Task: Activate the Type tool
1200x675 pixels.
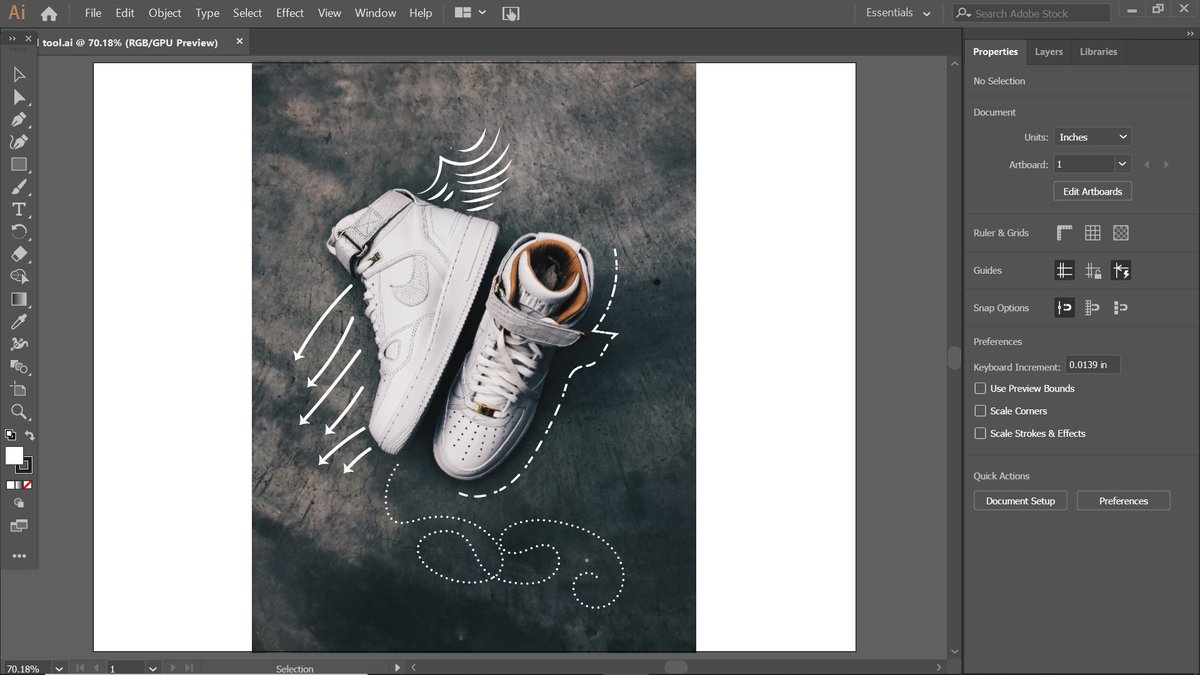Action: 19,209
